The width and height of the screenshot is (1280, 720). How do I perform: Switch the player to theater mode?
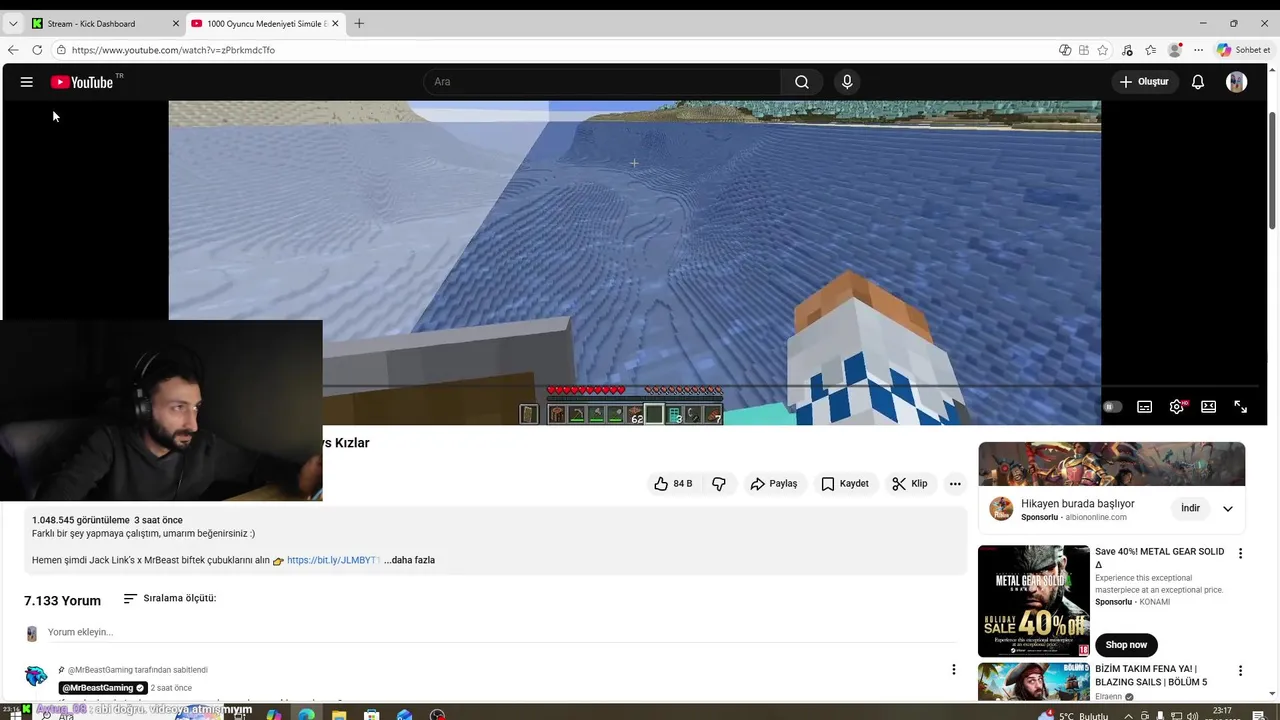click(1209, 407)
